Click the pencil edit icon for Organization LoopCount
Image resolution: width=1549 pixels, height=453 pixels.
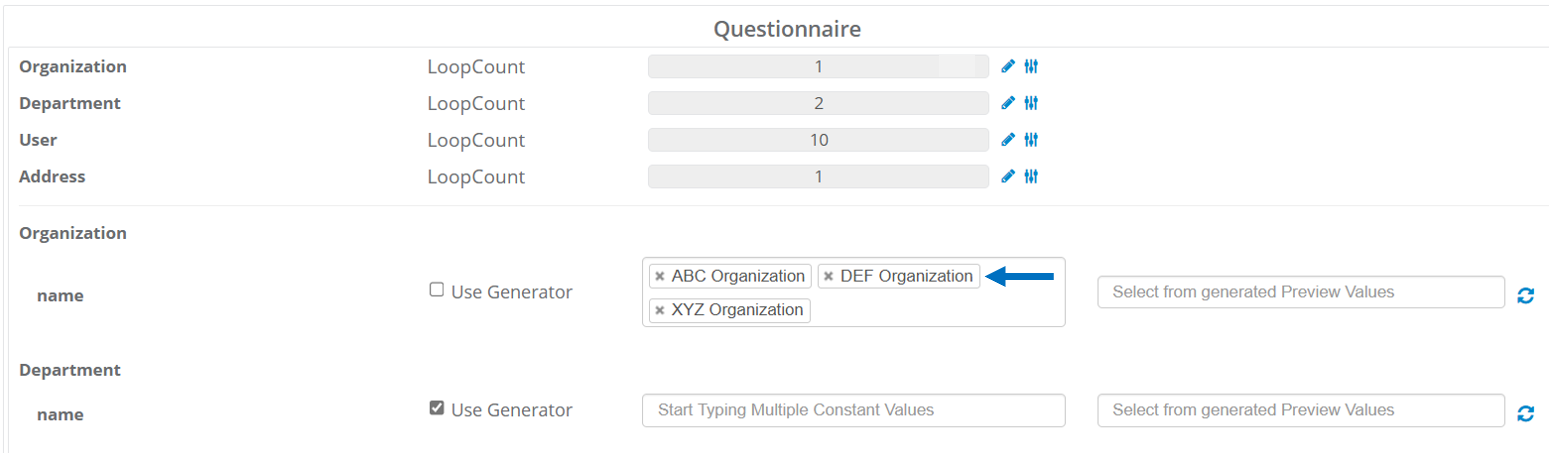point(1008,67)
